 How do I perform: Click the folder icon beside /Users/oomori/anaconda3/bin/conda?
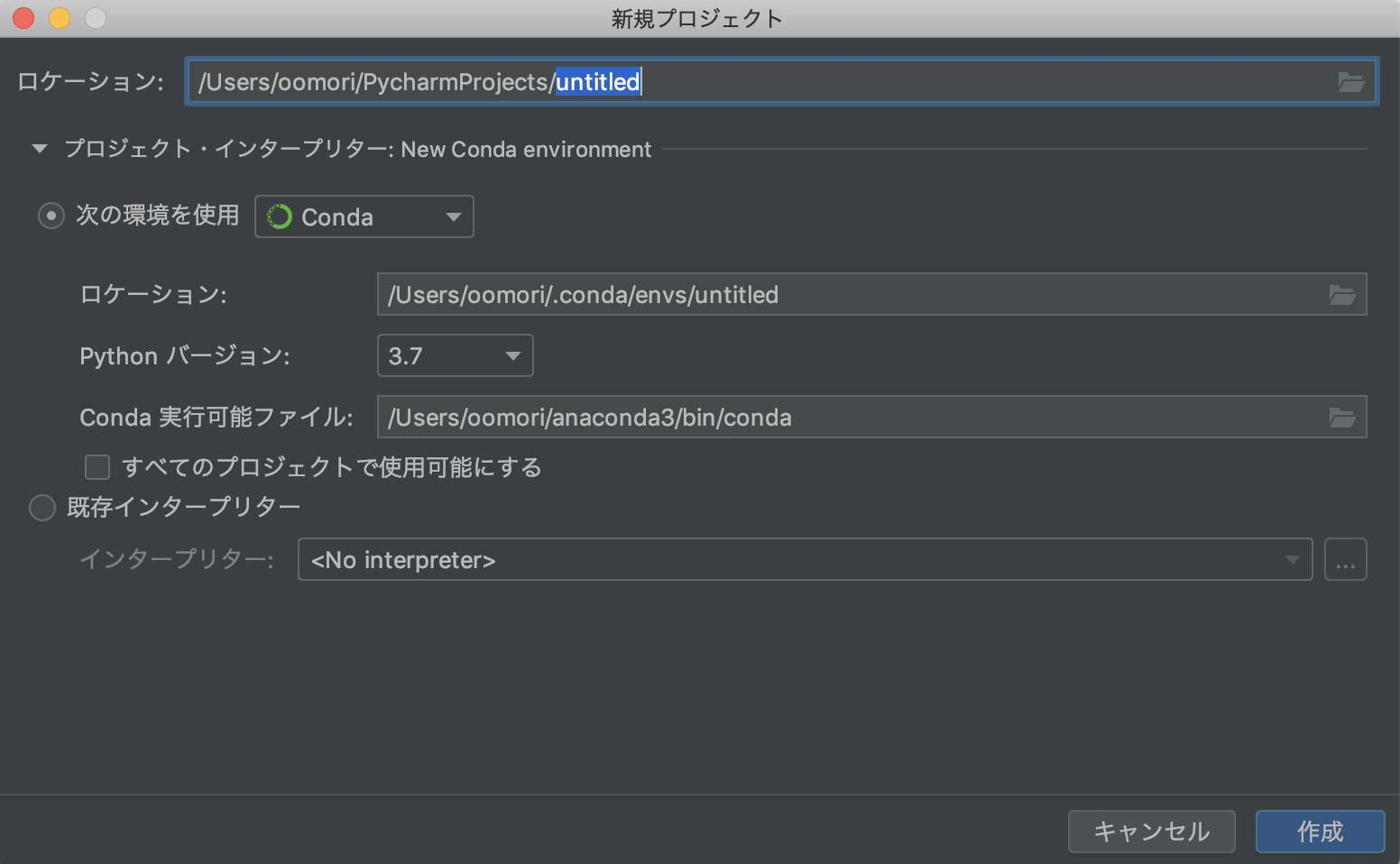[1343, 417]
